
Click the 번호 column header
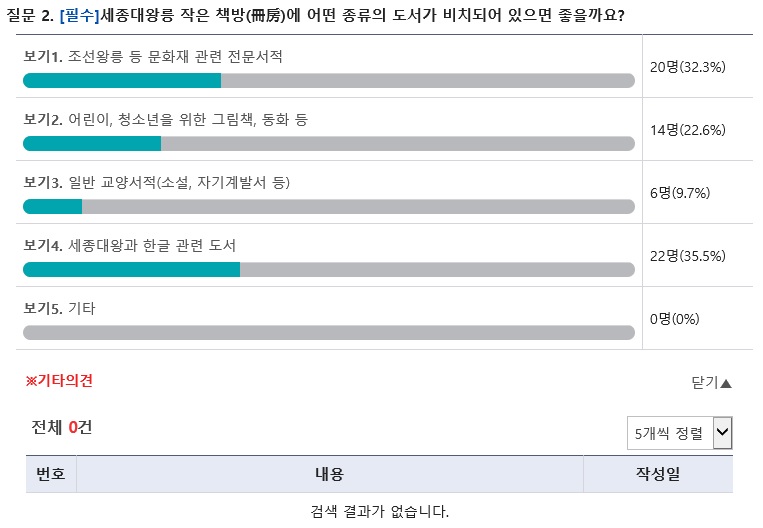(x=51, y=473)
